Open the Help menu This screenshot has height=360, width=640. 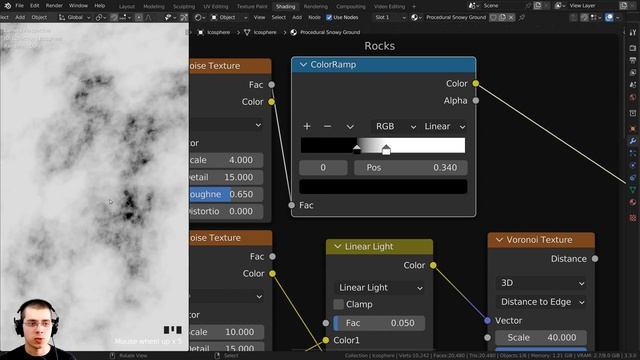100,6
